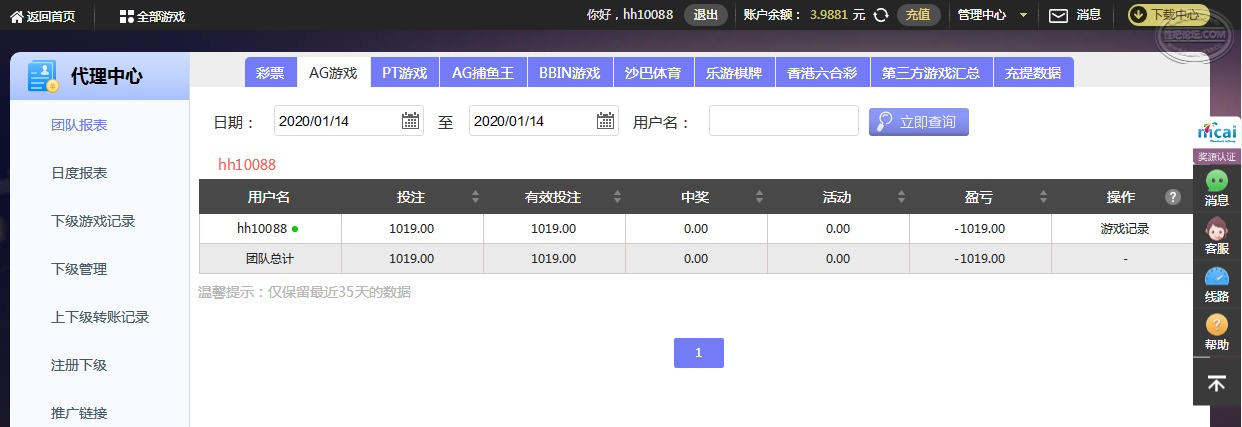The width and height of the screenshot is (1242, 427).
Task: Open 游戏记录 link for hh10088
Action: coord(1125,228)
